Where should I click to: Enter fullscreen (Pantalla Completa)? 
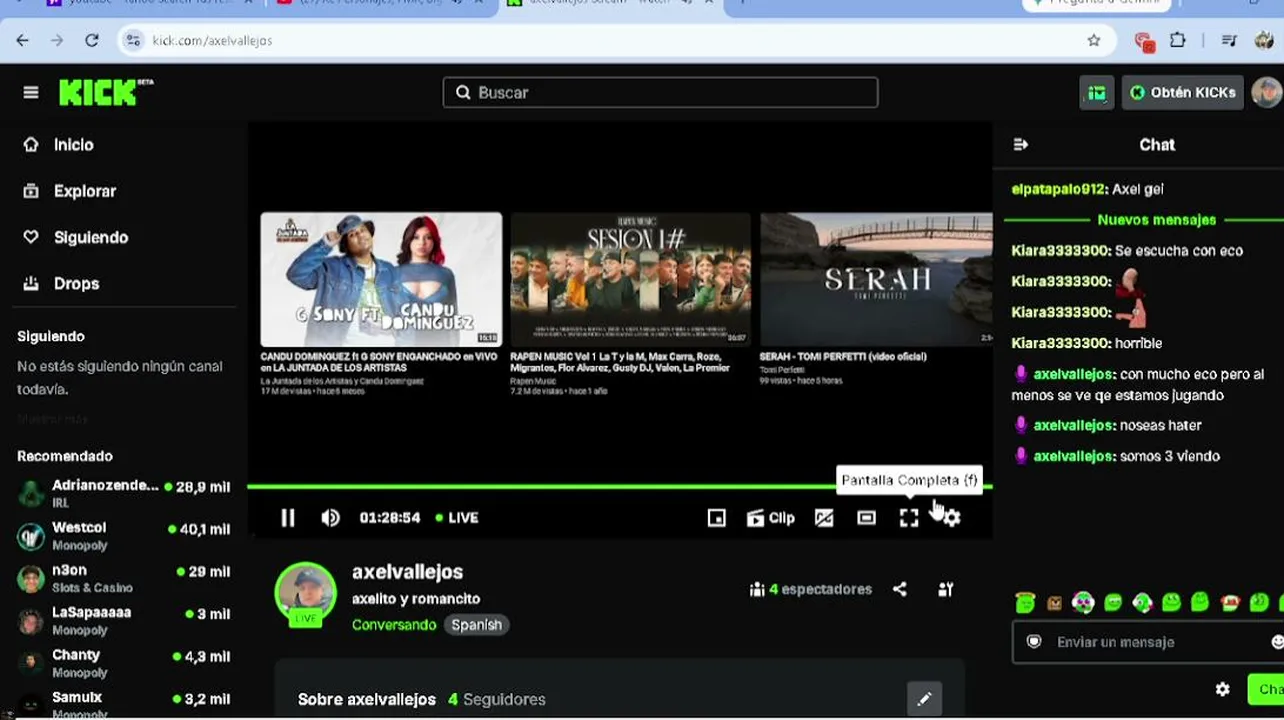point(908,517)
